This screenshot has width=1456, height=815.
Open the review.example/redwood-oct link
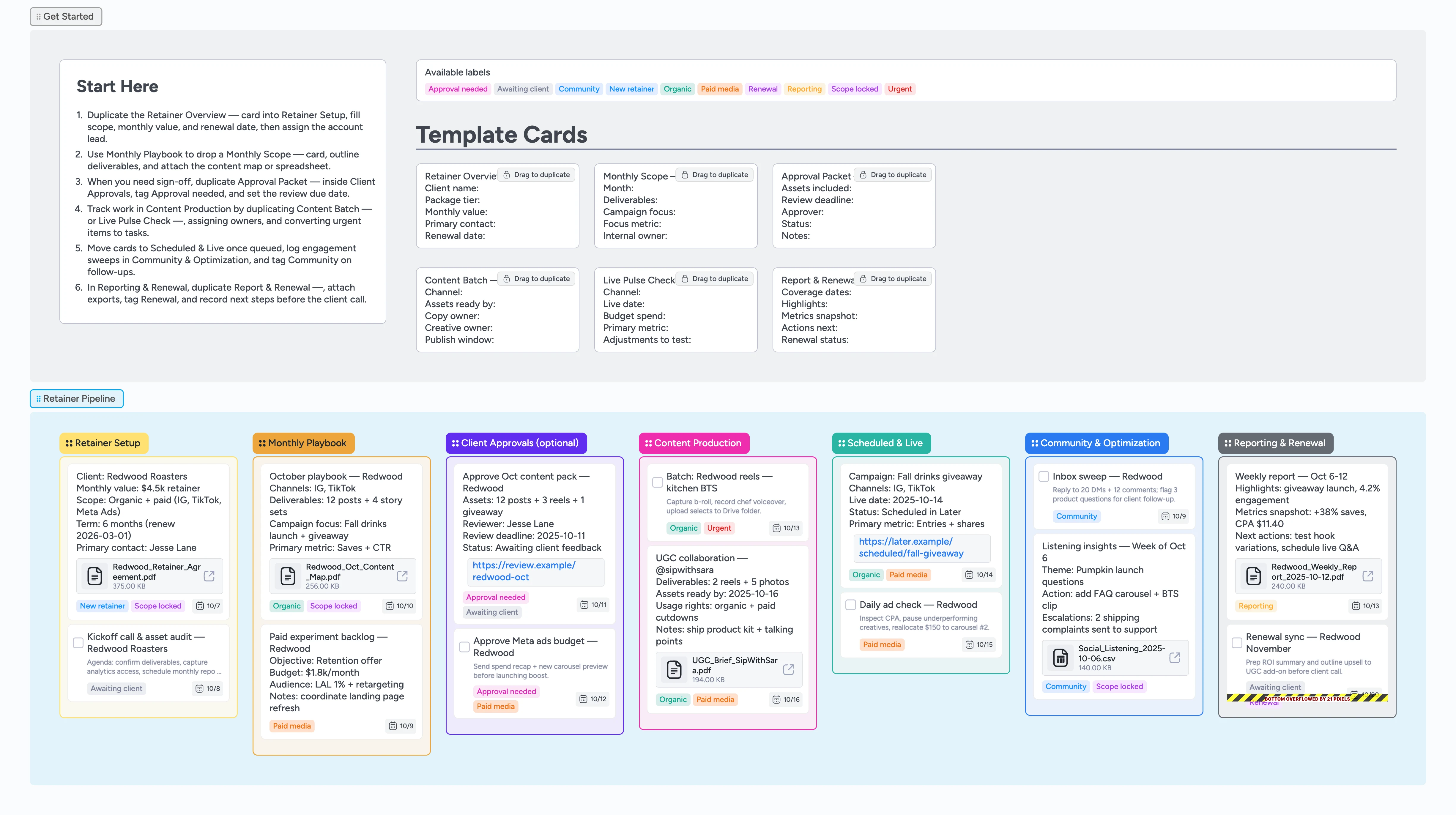click(x=522, y=571)
